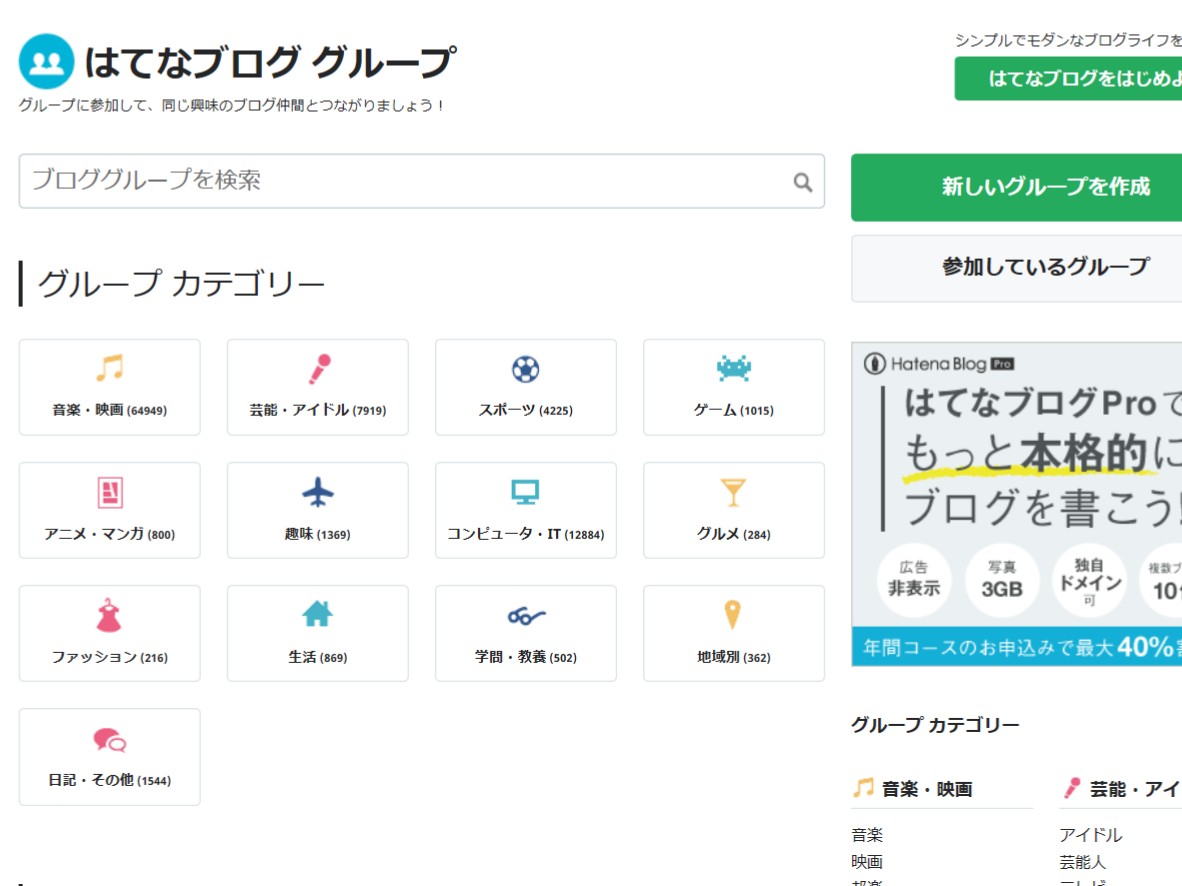Click the sidebar 音楽・映画 heading
The width and height of the screenshot is (1182, 886).
coord(927,789)
